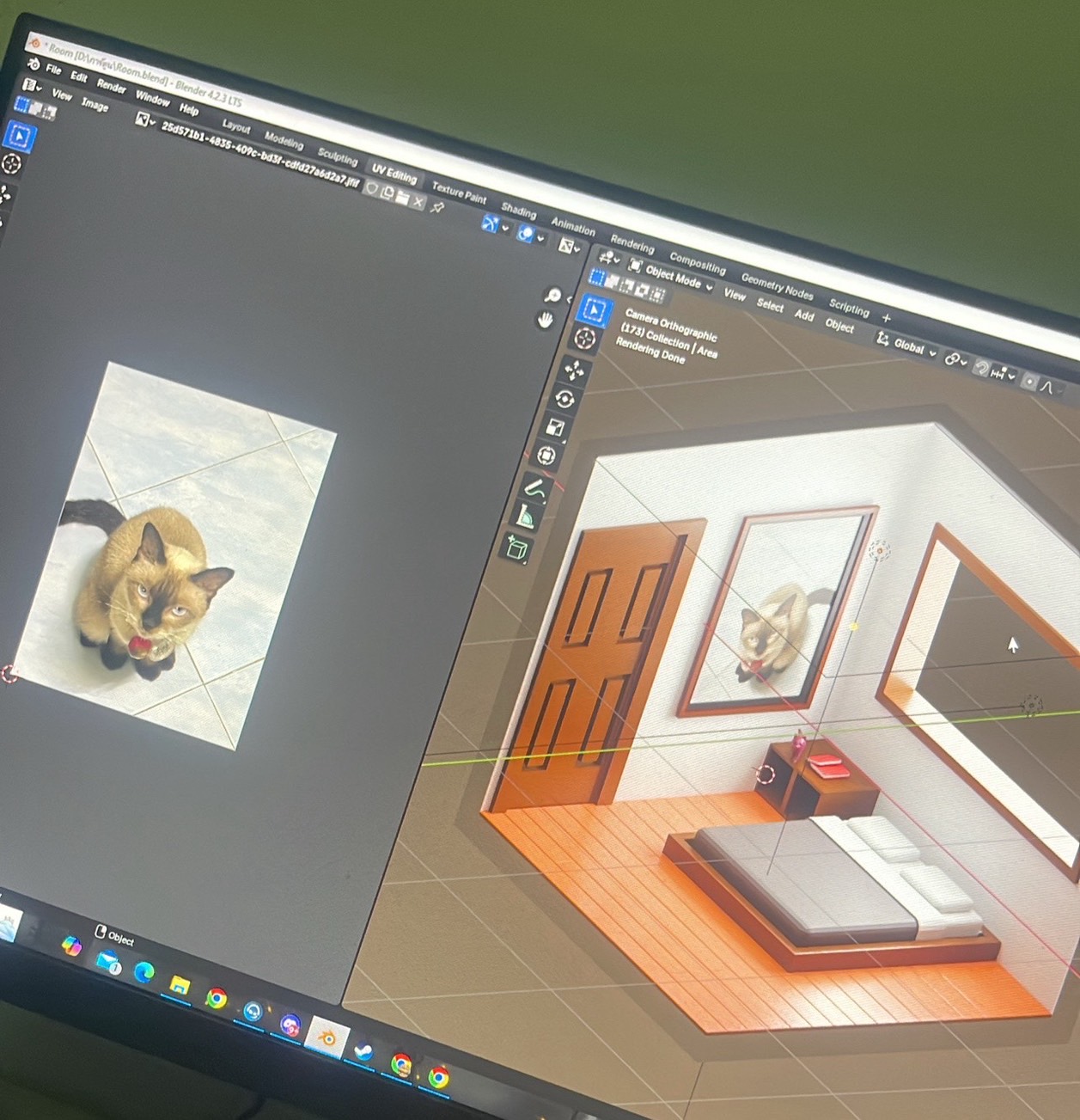Screen dimensions: 1080x1120
Task: Click the image editor Select Box tool
Action: click(x=19, y=136)
